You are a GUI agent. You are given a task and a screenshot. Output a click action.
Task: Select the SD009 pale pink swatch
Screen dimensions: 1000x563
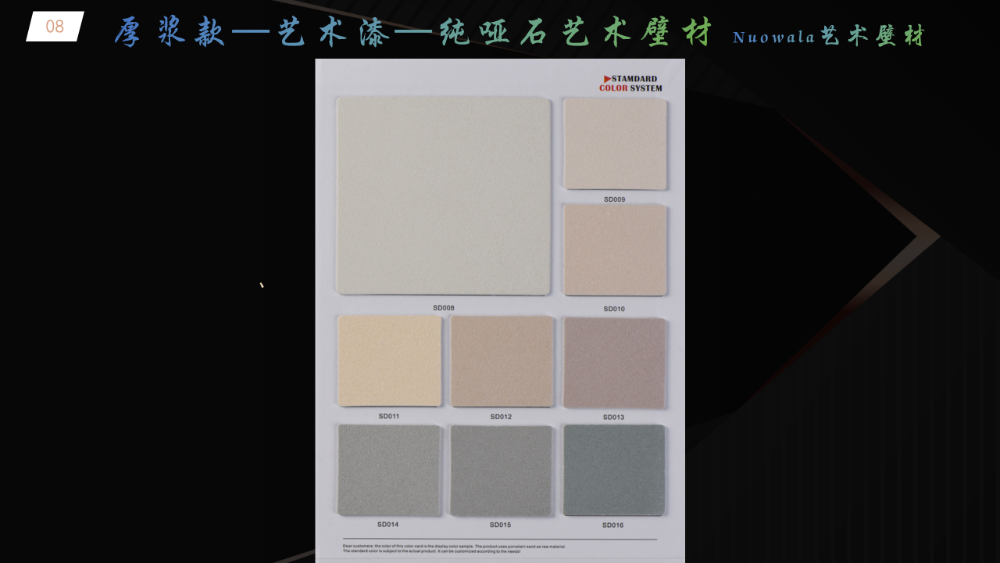click(615, 143)
